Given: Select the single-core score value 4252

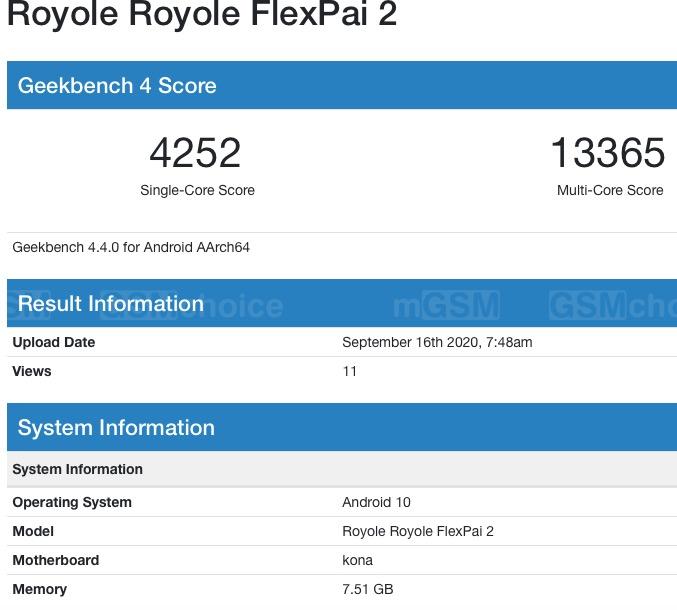Looking at the screenshot, I should click(195, 152).
